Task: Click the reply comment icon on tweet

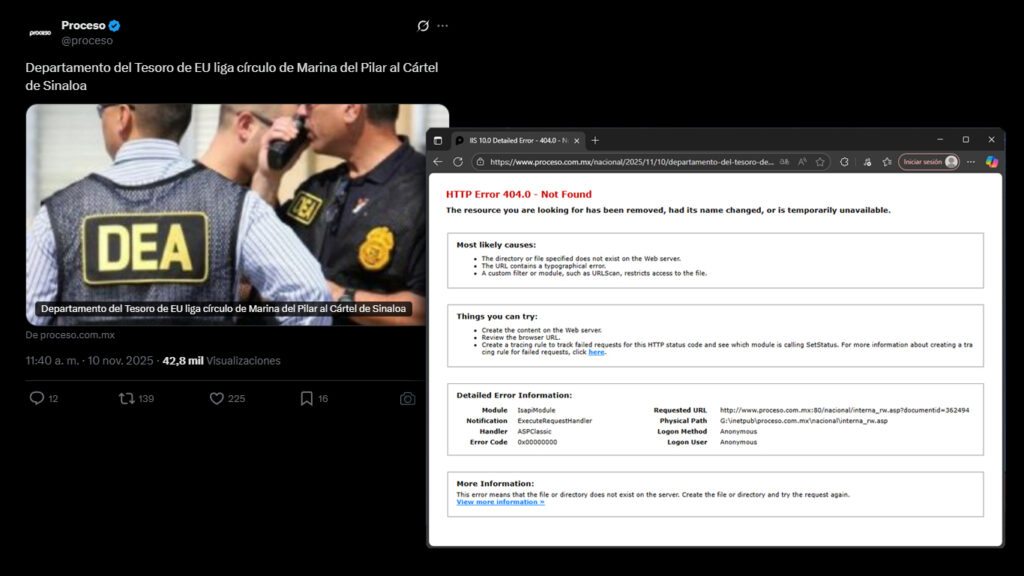Action: pyautogui.click(x=37, y=398)
